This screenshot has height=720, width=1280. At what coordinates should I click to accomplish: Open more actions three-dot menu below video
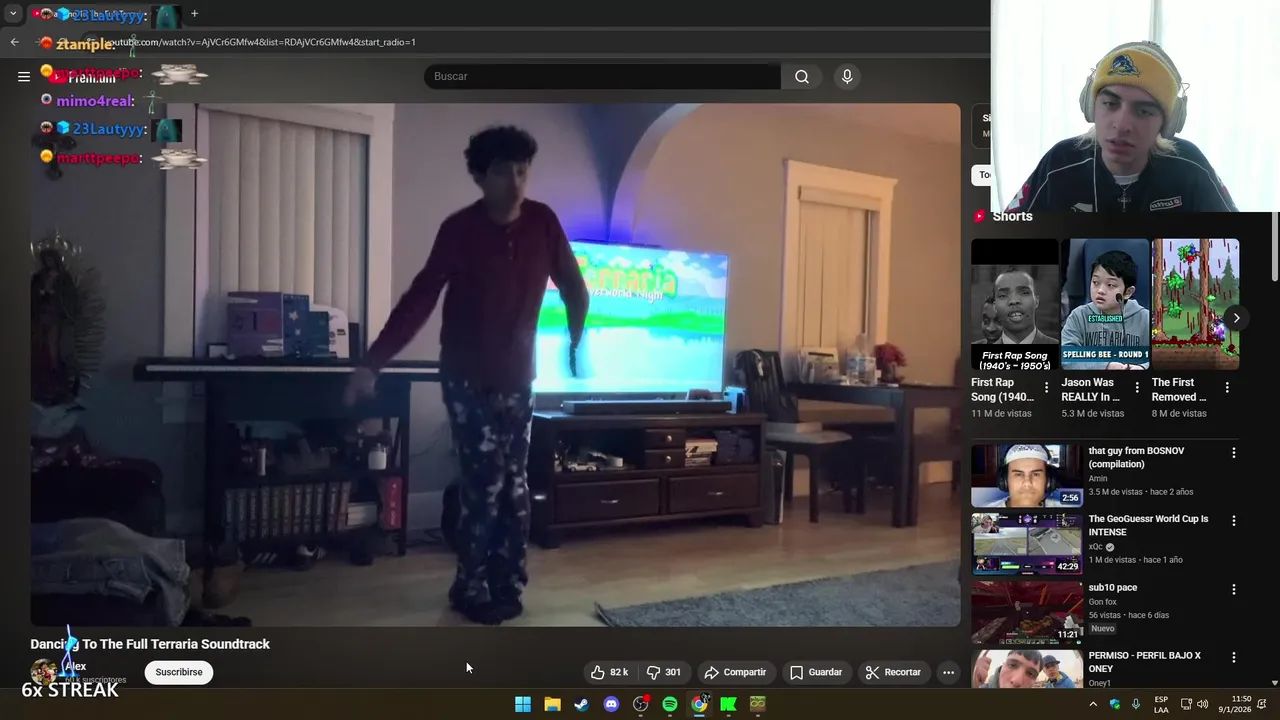coord(948,672)
